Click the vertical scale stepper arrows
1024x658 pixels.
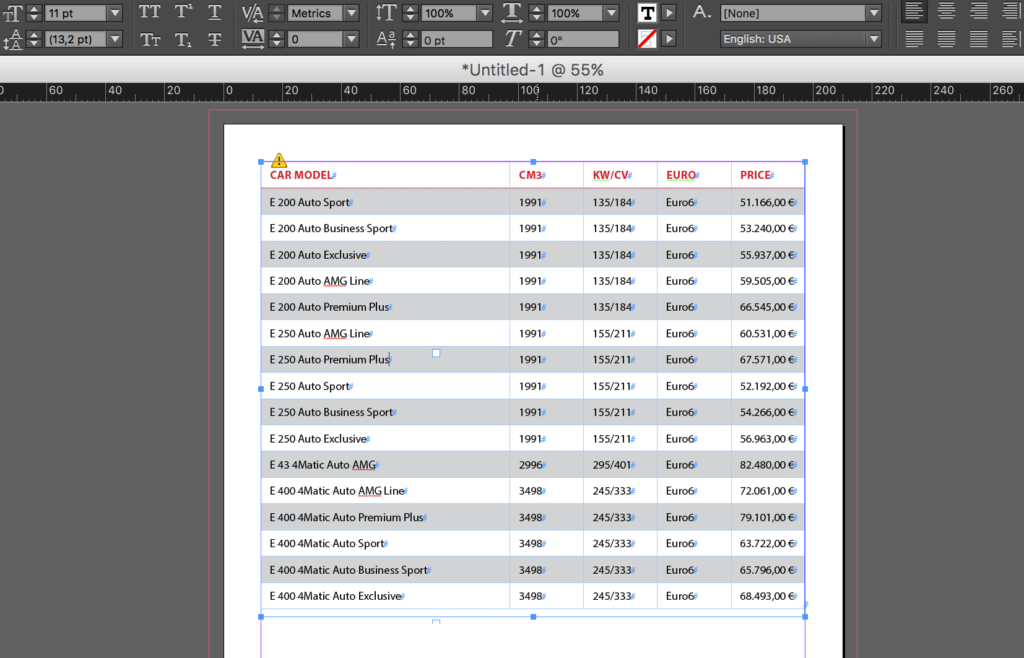[x=410, y=13]
